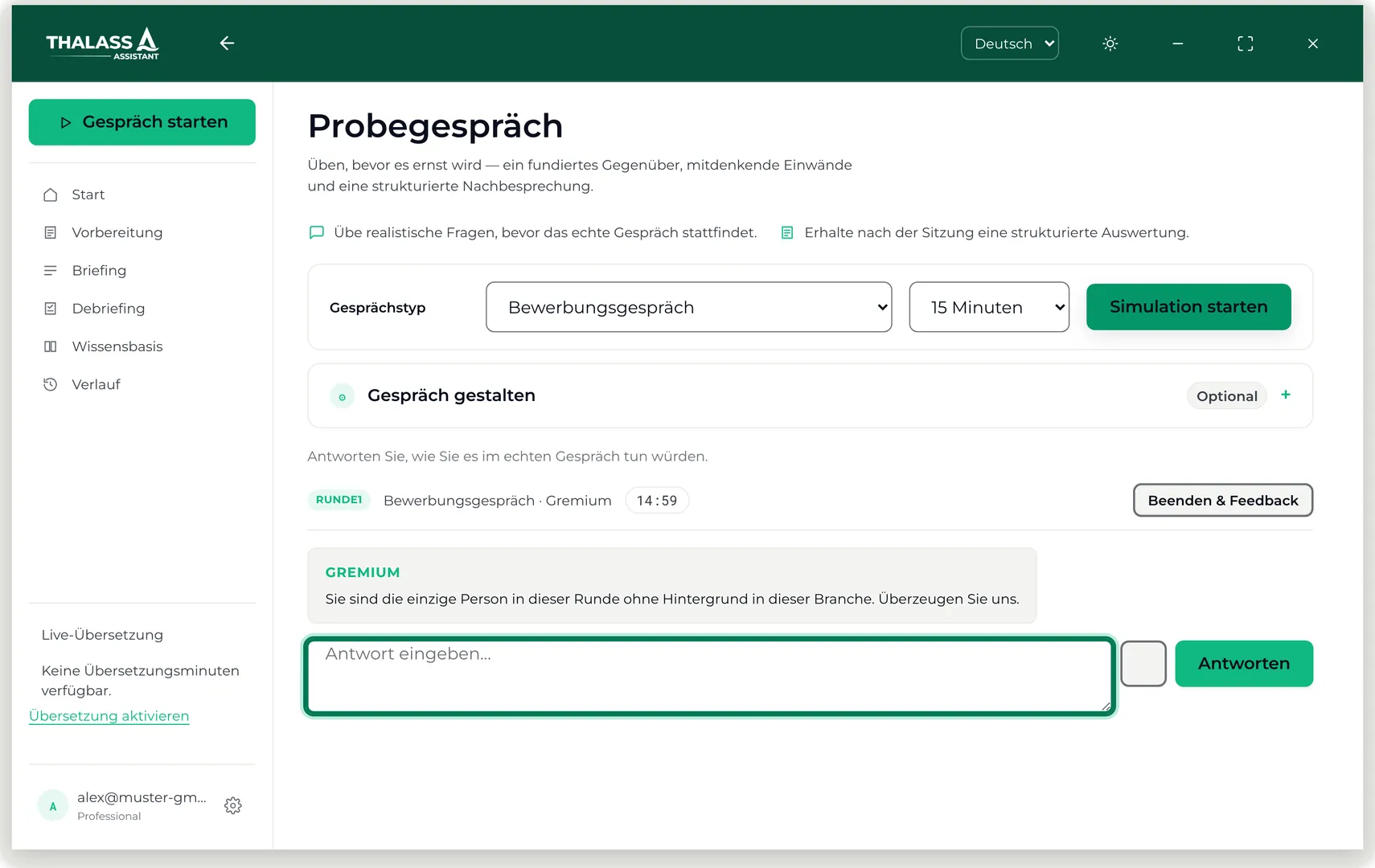The height and width of the screenshot is (868, 1375).
Task: Click the Gespräch starten button
Action: click(x=142, y=122)
